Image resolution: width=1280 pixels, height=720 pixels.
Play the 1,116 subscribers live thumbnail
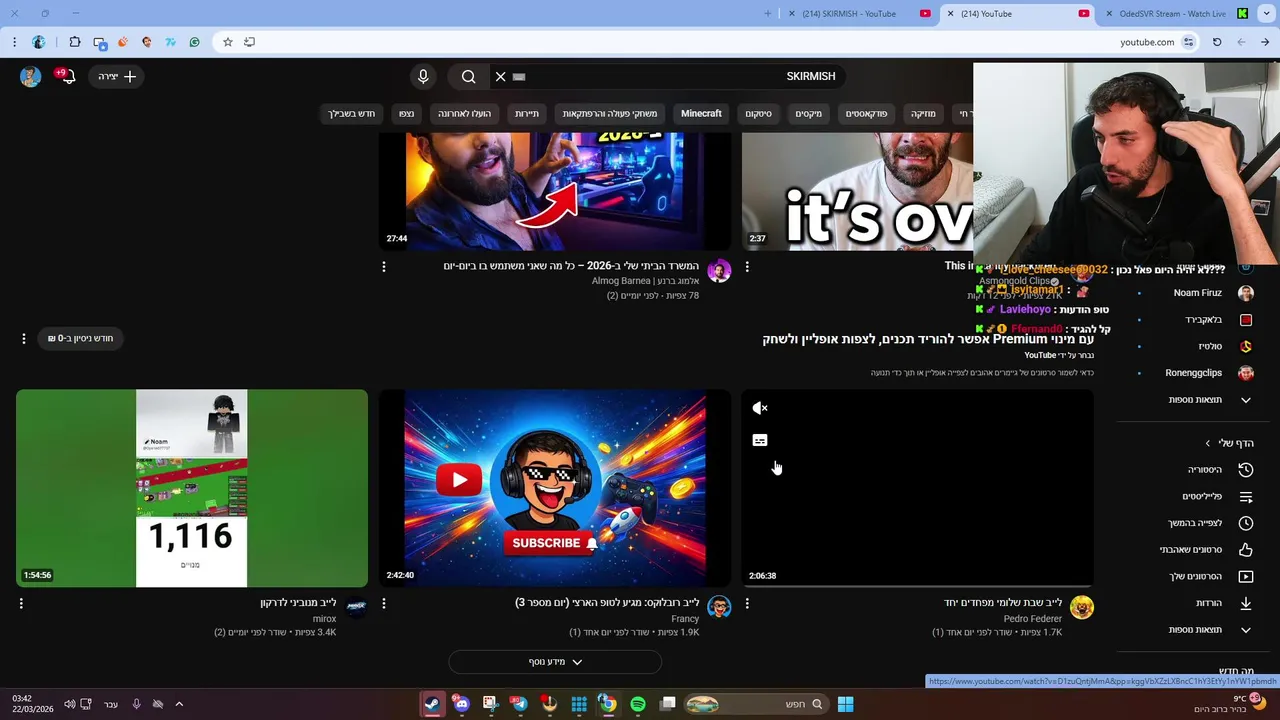pos(192,488)
